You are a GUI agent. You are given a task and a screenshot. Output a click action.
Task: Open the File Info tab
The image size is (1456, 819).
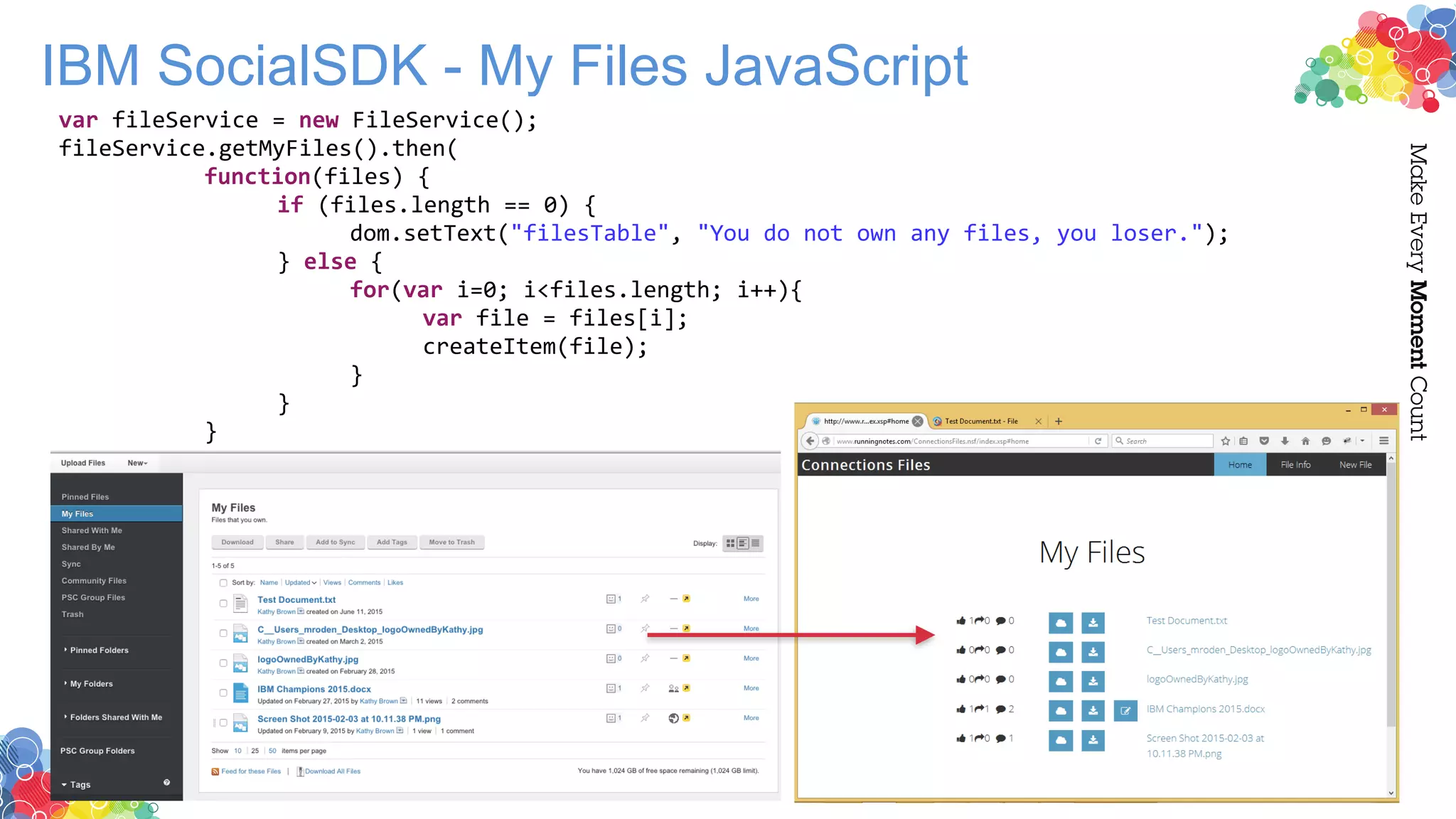pos(1295,464)
